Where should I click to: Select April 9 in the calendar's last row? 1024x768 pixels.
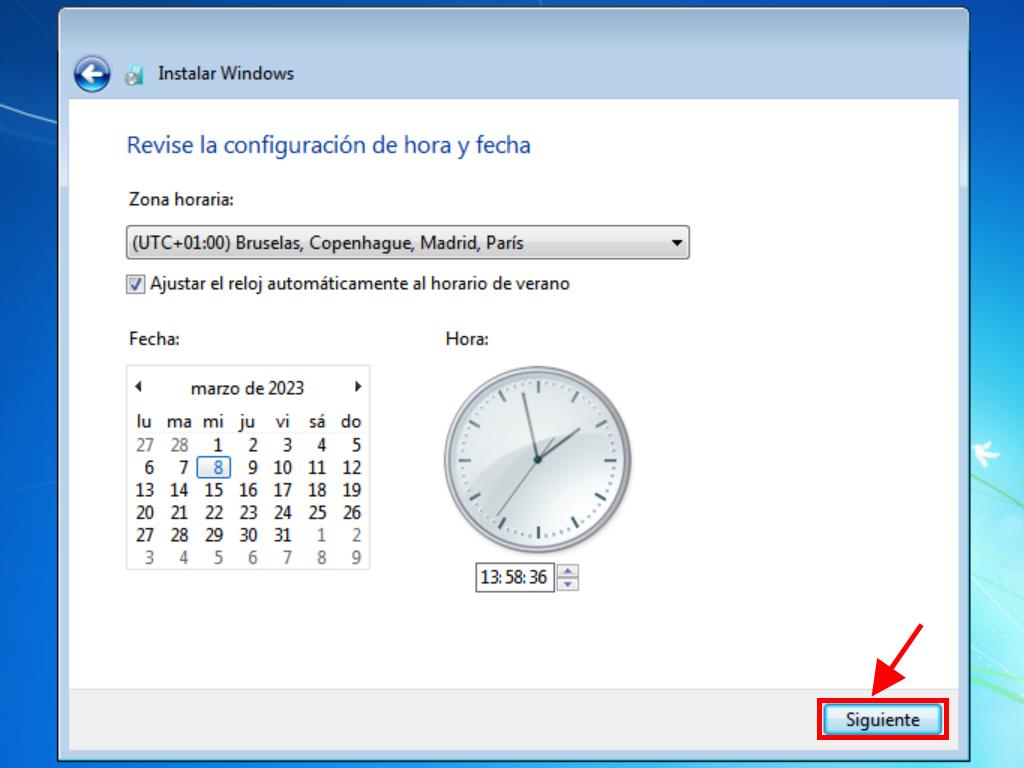point(355,558)
